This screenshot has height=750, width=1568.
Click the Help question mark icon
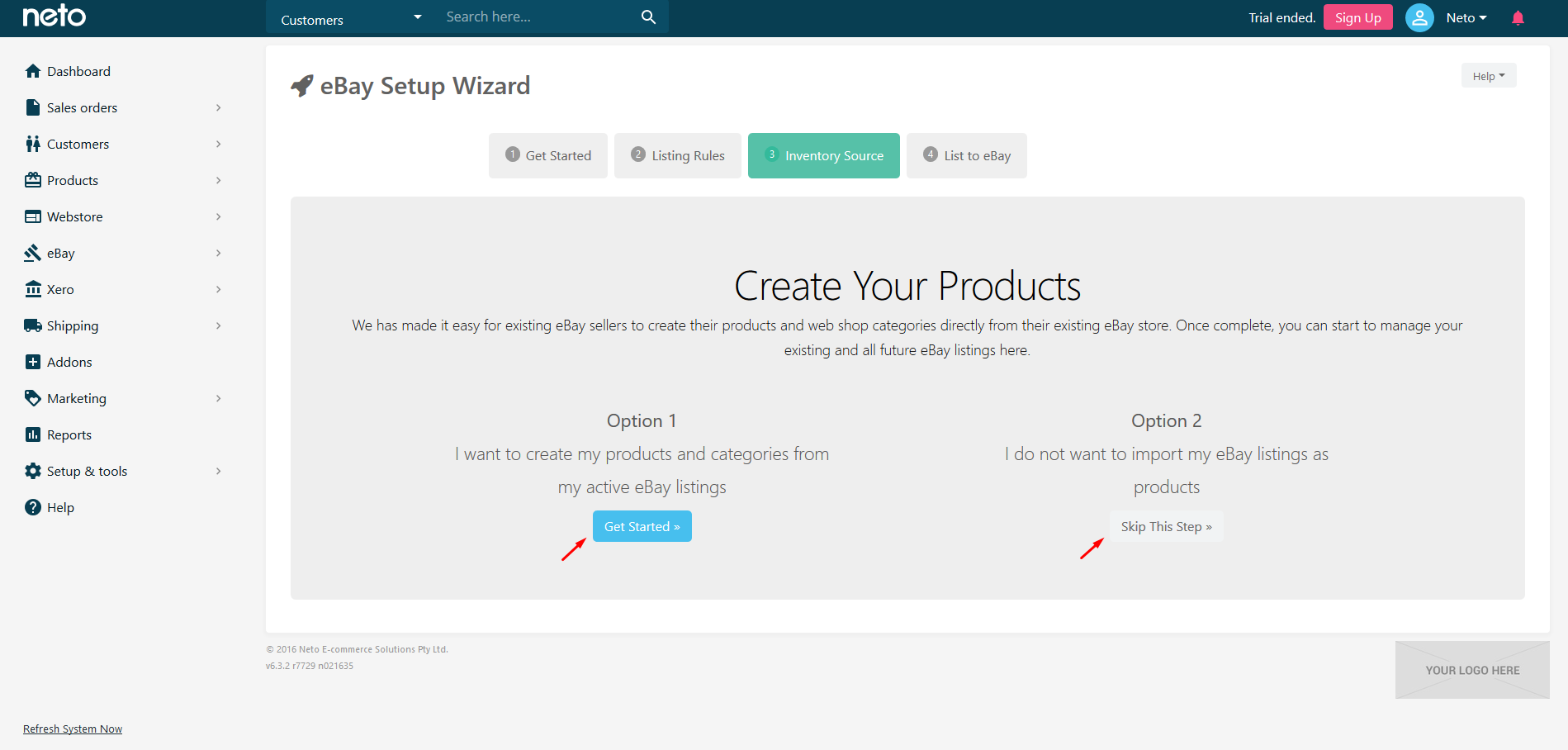tap(33, 507)
